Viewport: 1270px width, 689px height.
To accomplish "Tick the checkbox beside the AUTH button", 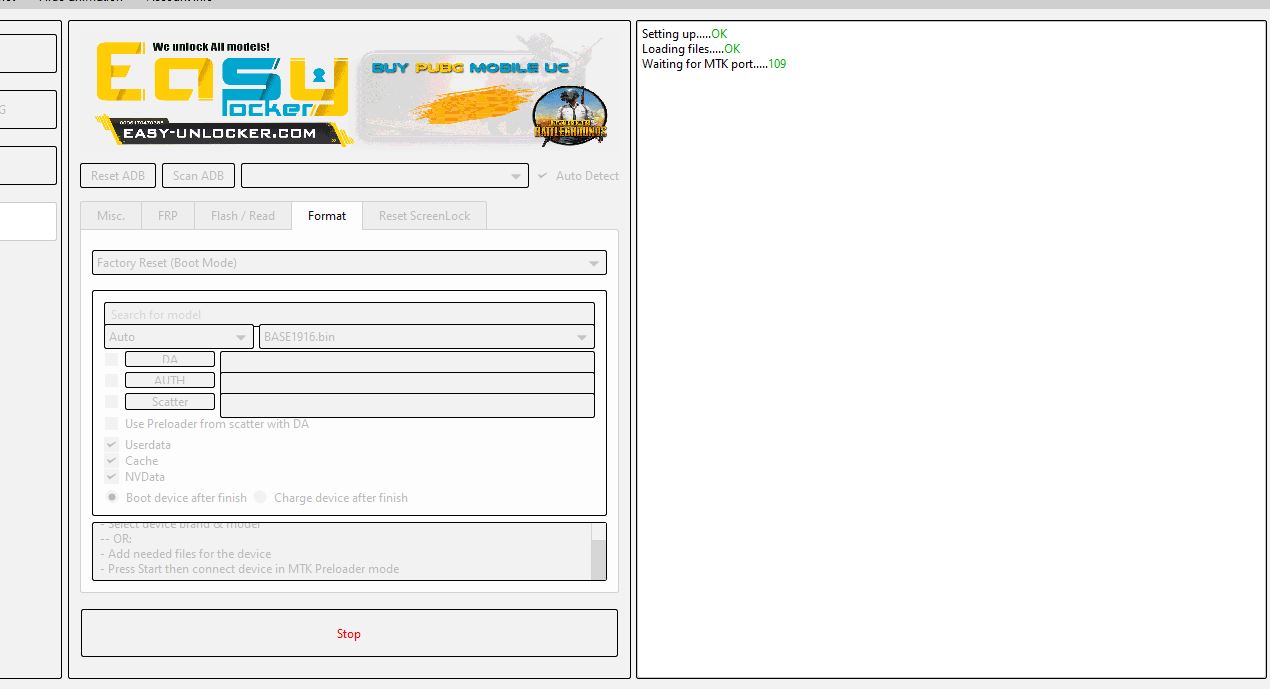I will click(112, 380).
